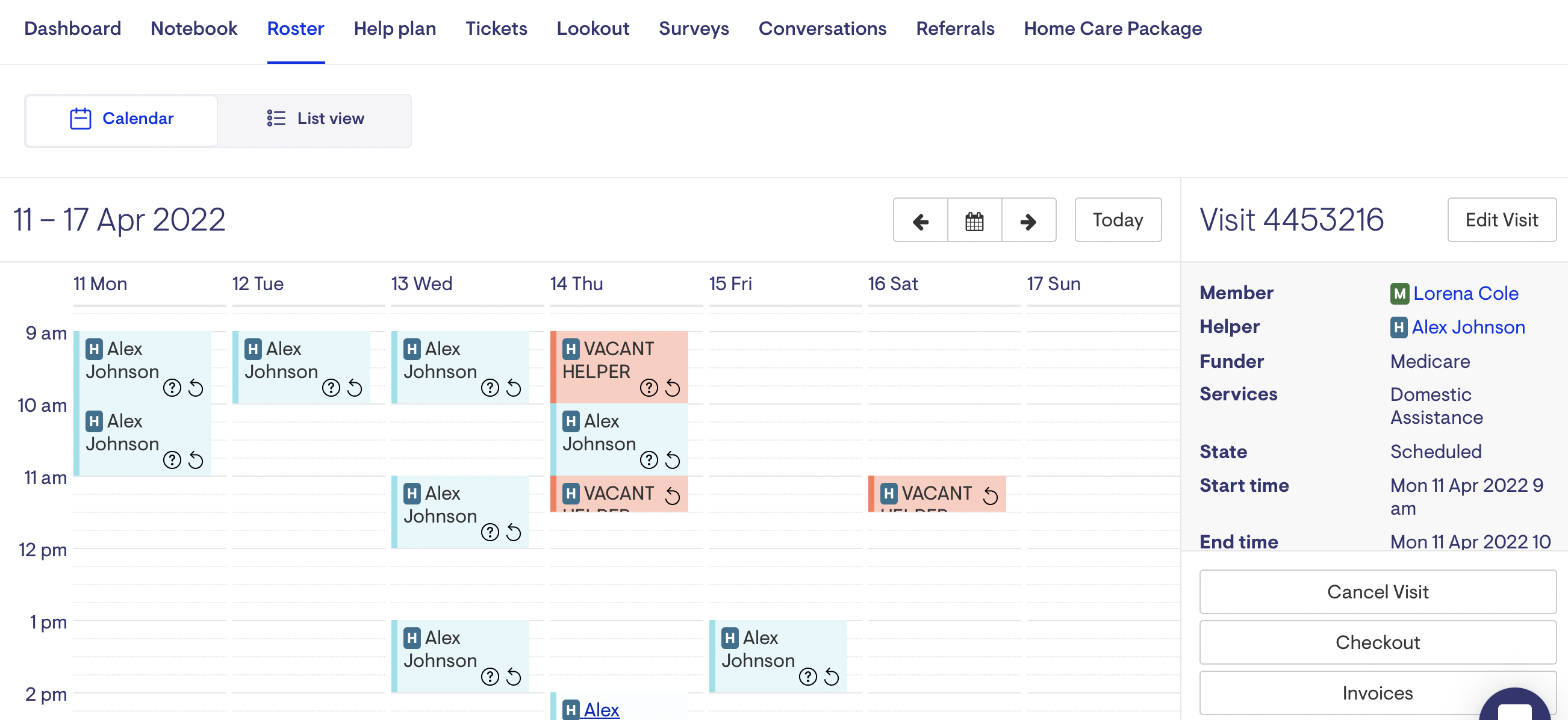Click the Today button
The width and height of the screenshot is (1568, 720).
[1117, 220]
